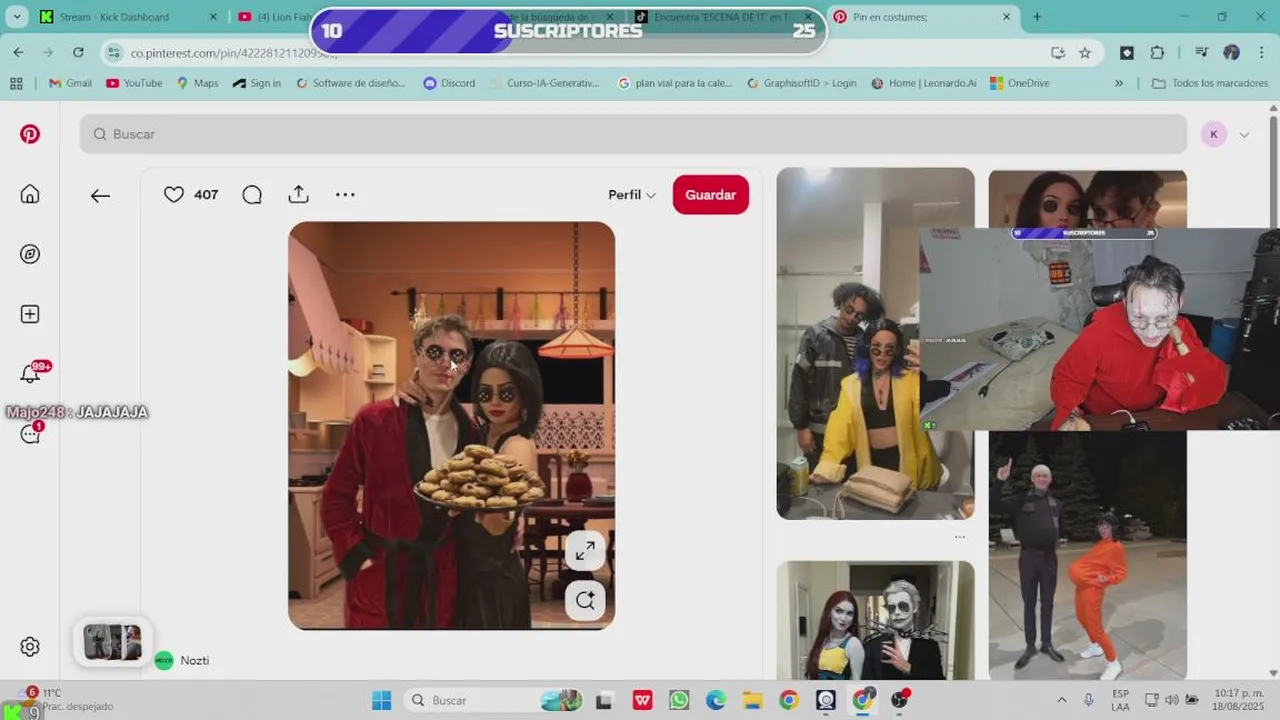Focus the Pinterest Buscar search field
1280x720 pixels.
[x=633, y=134]
